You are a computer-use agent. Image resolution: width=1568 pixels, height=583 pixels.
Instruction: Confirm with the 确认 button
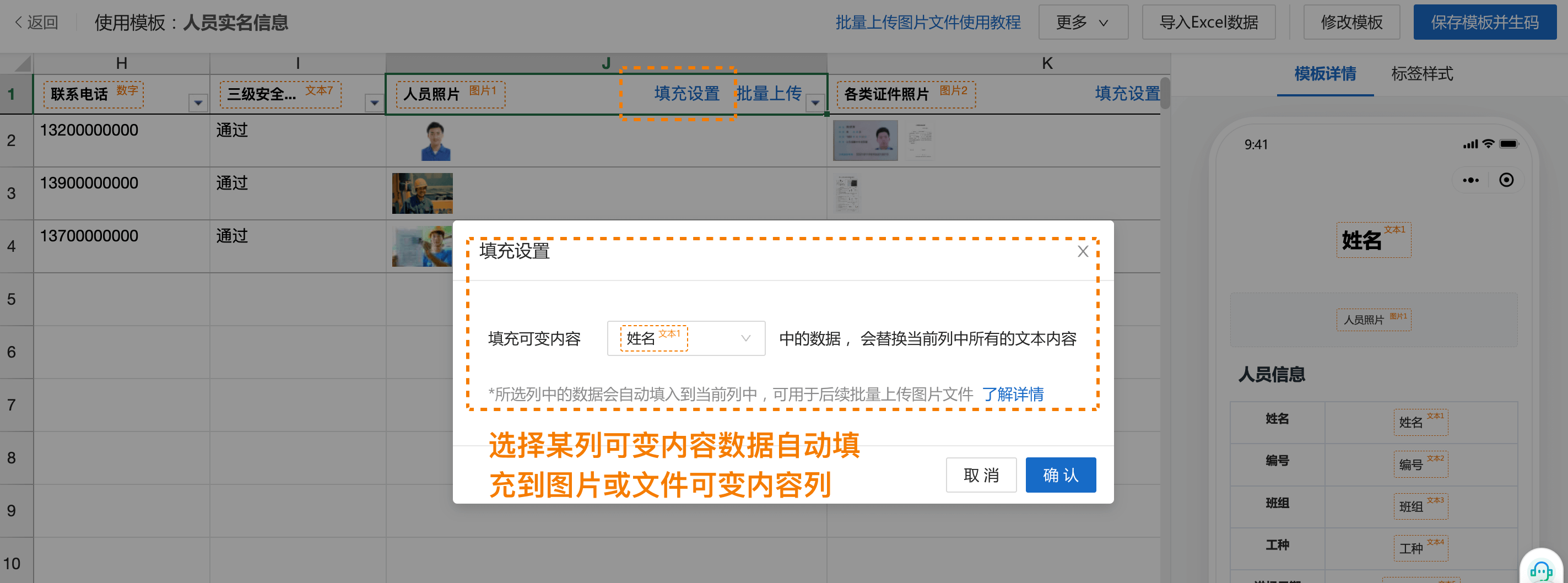(x=1061, y=474)
